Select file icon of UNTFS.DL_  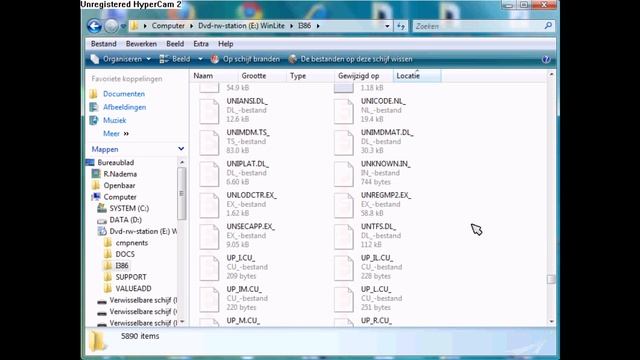click(x=343, y=237)
